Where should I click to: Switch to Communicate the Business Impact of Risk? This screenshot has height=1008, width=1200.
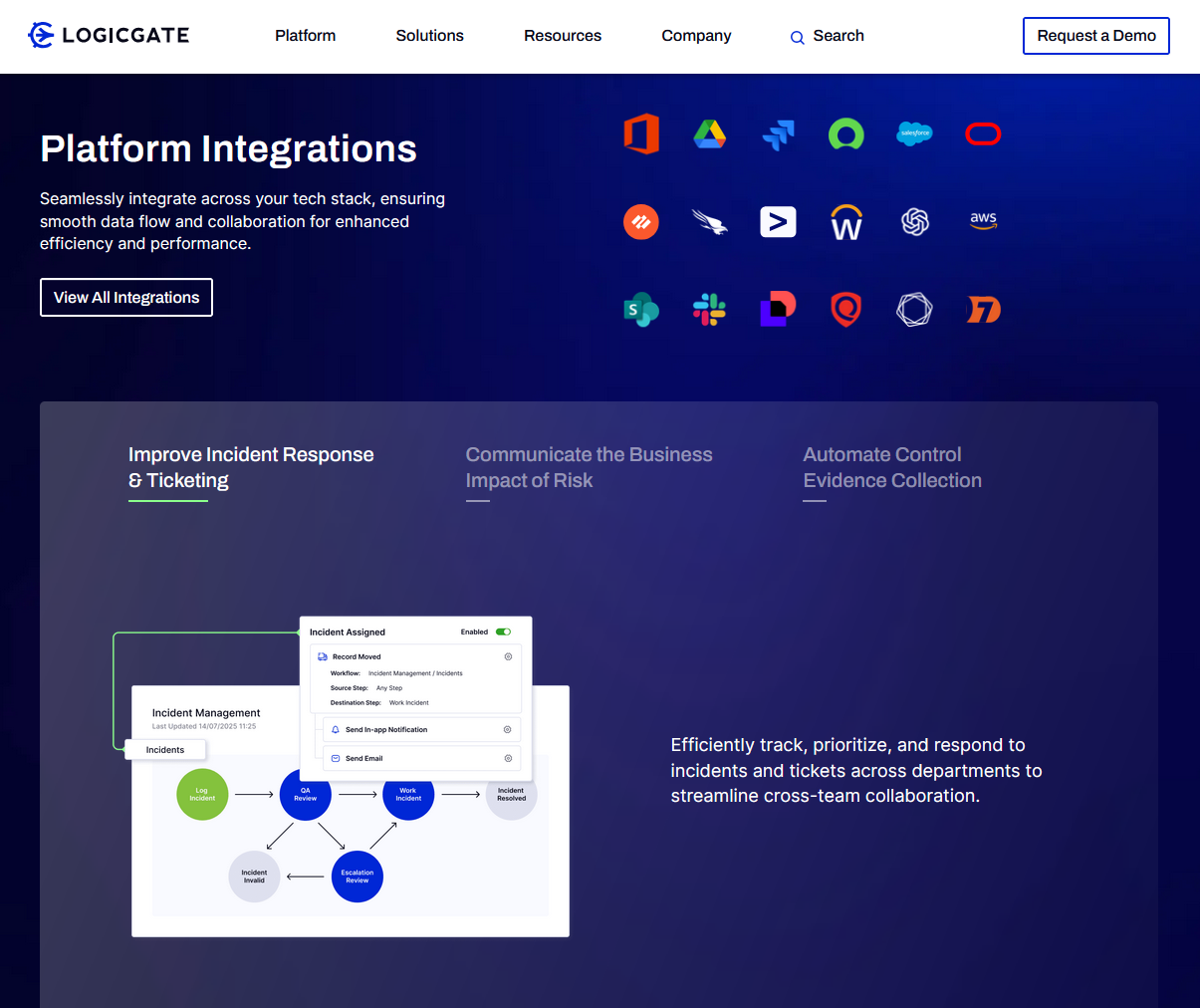pos(589,467)
